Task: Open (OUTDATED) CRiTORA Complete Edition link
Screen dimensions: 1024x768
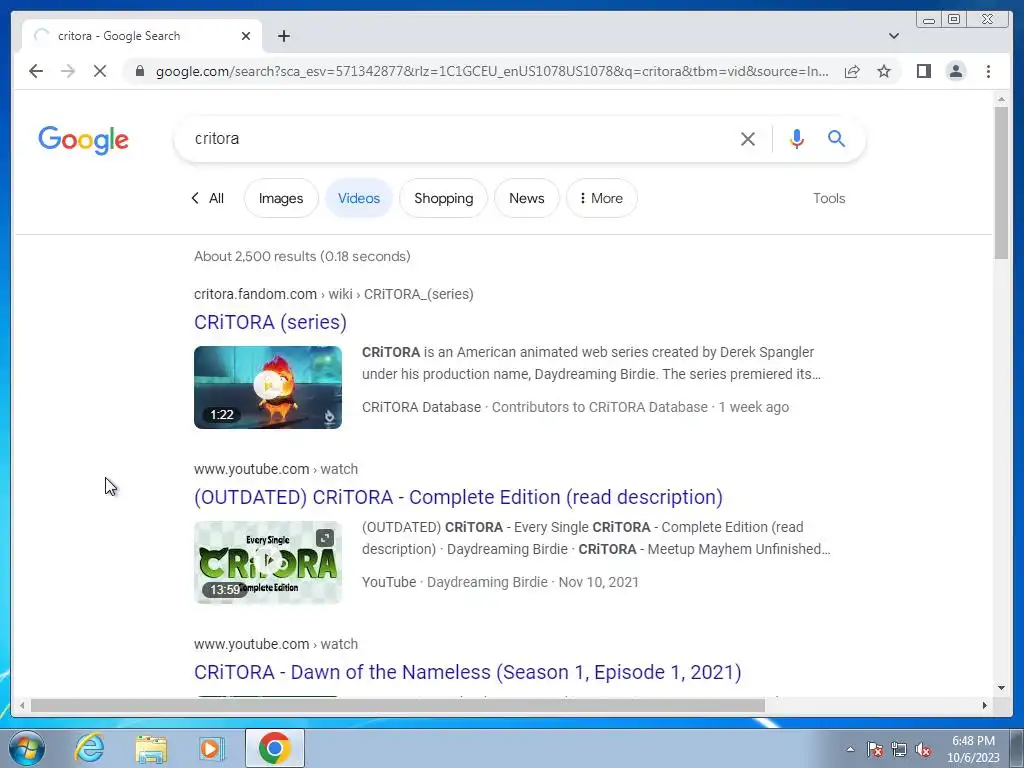Action: 458,497
